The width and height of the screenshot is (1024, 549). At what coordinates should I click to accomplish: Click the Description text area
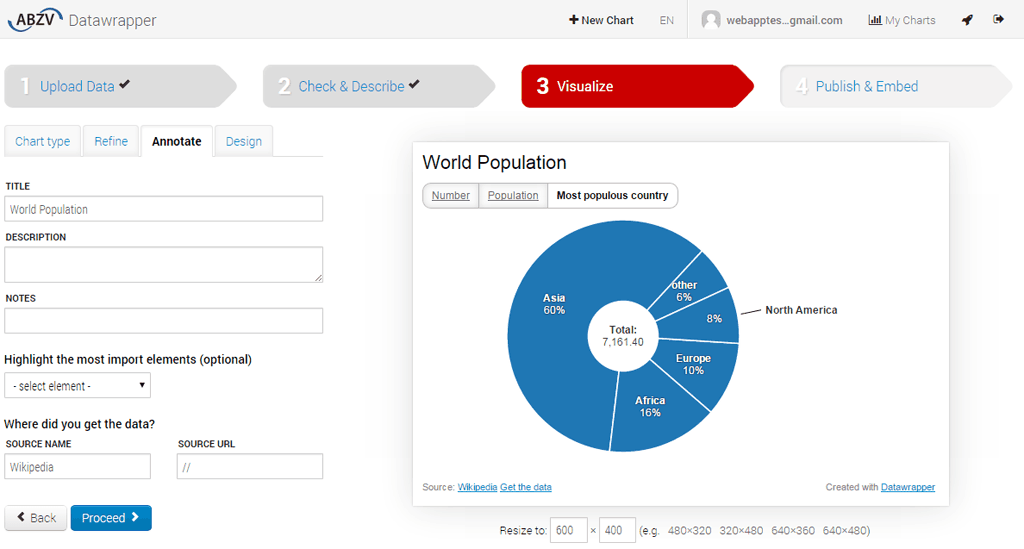(163, 264)
